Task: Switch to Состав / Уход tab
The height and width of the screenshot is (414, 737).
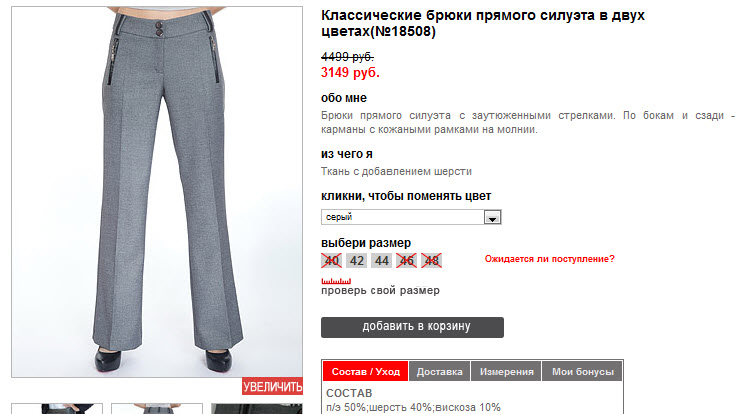Action: click(365, 372)
